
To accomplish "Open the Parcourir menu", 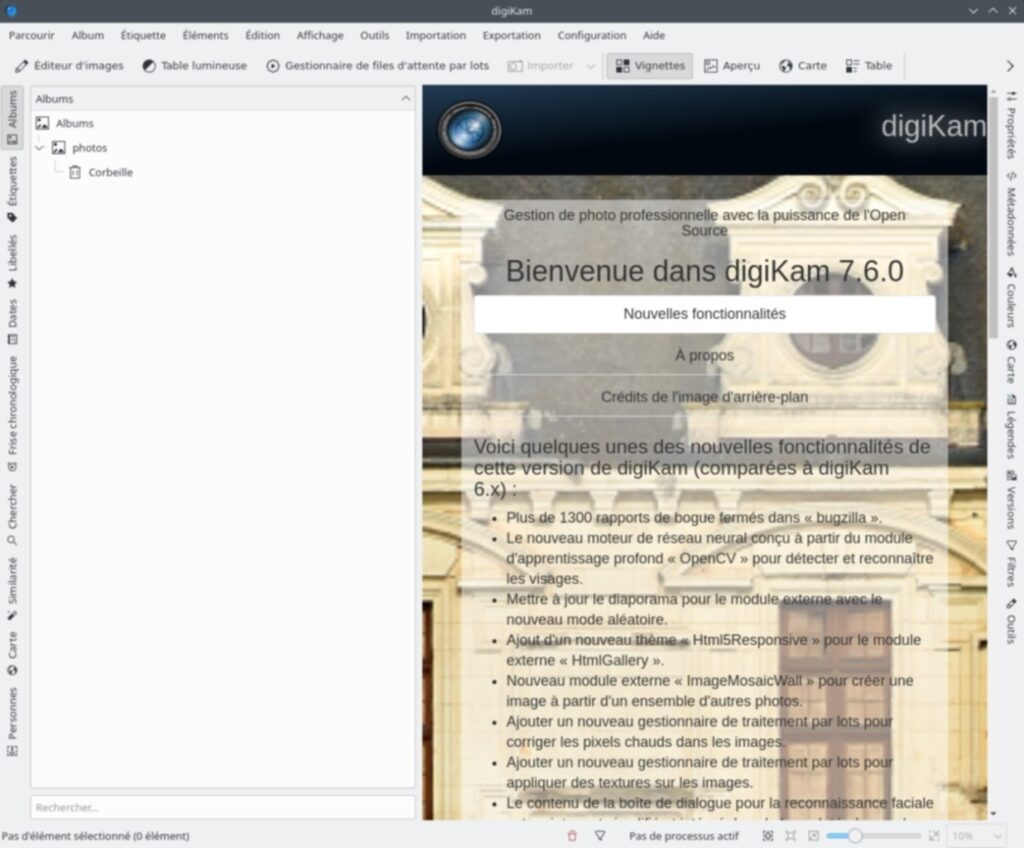I will click(x=31, y=35).
